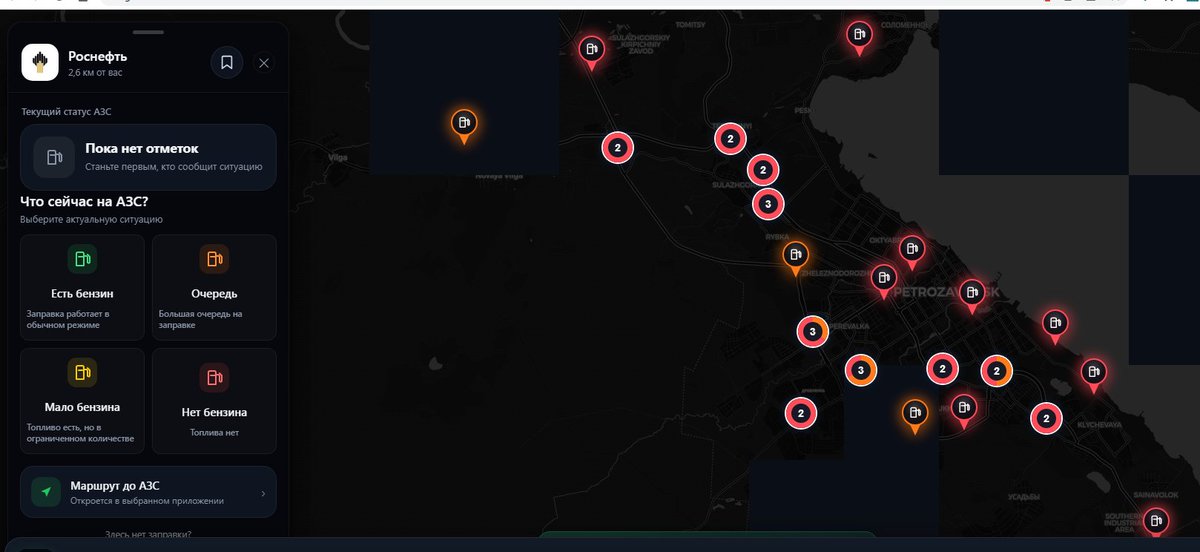Select red station marker near Sainavolok
This screenshot has height=552, width=1200.
coord(1156,524)
